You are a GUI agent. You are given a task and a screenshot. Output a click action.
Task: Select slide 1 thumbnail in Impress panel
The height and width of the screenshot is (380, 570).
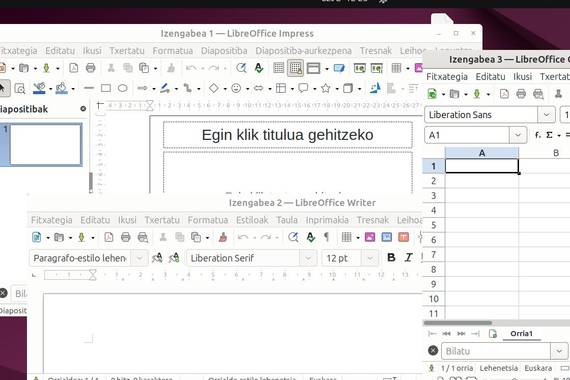[45, 144]
